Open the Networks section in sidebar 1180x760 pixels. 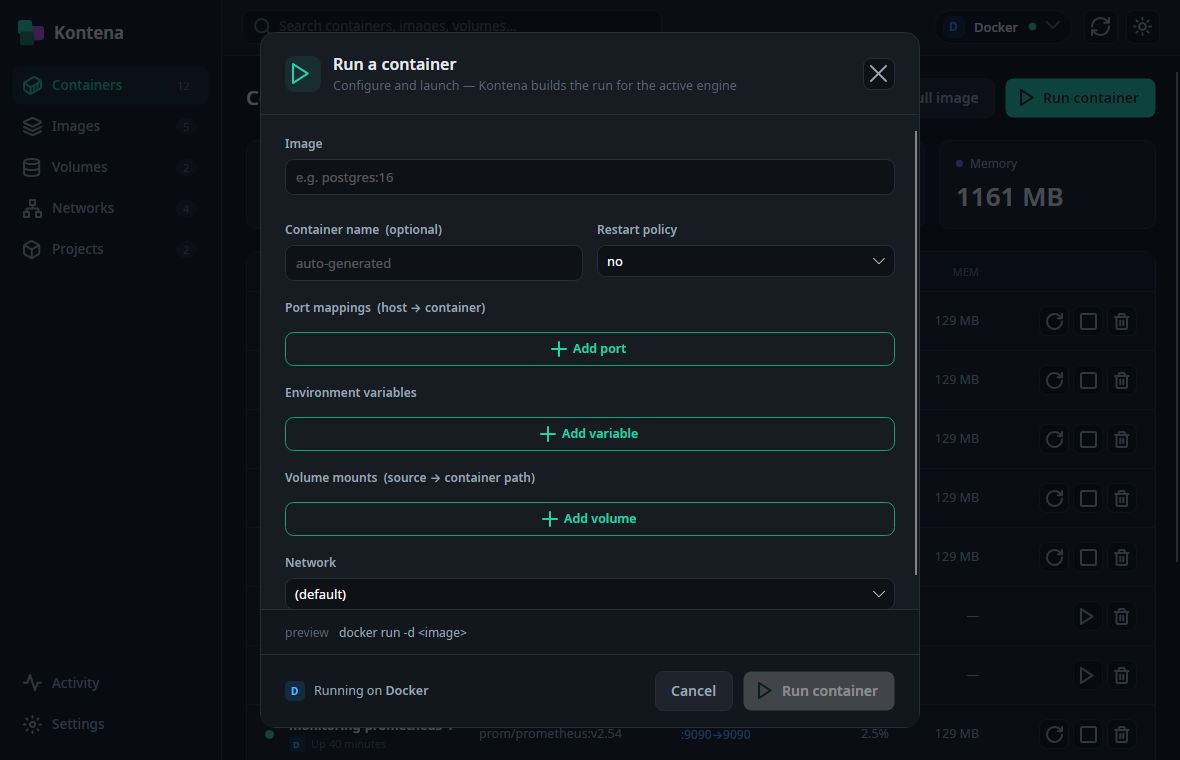click(110, 208)
